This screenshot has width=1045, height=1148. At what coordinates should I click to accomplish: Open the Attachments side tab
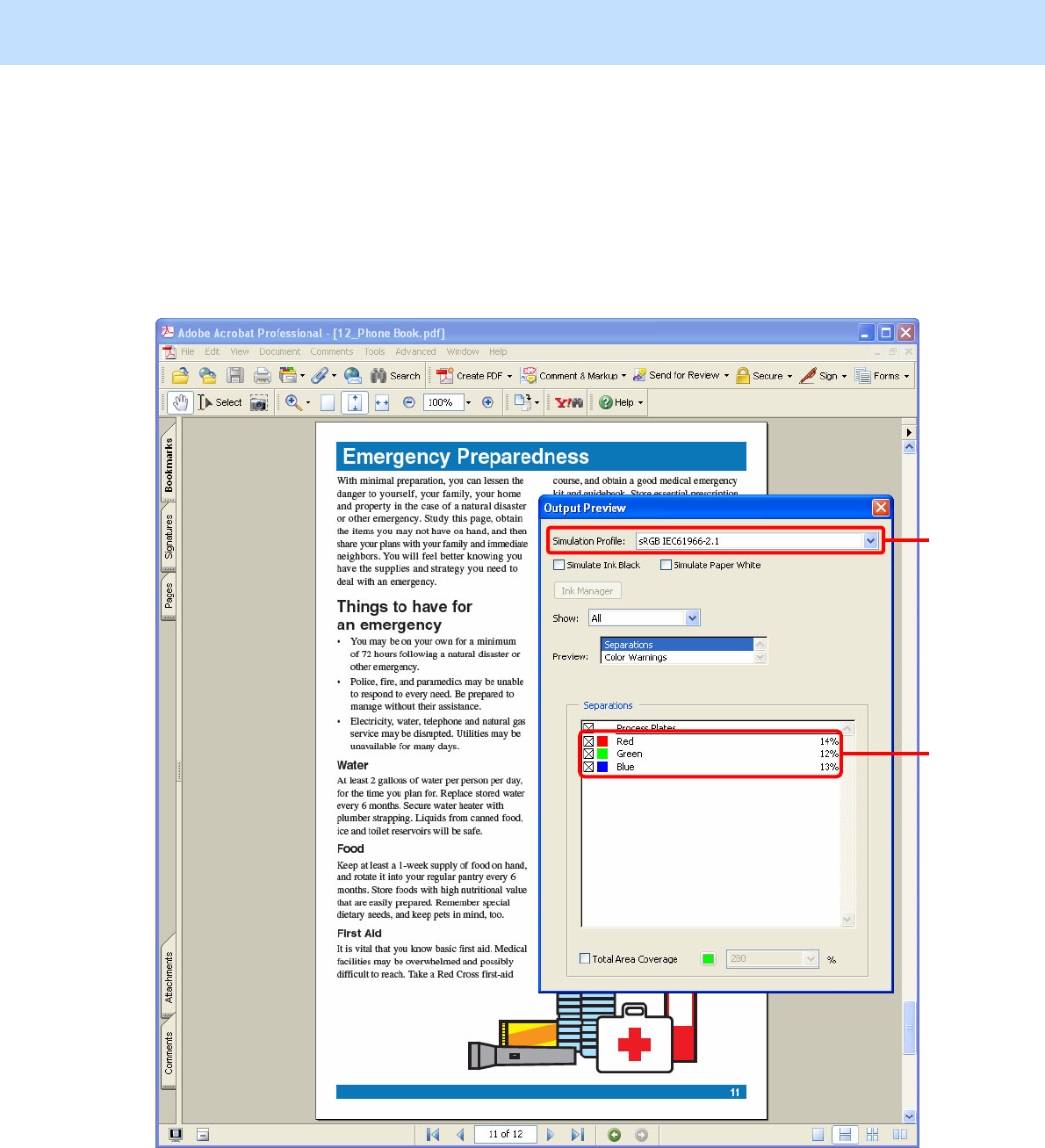click(169, 977)
